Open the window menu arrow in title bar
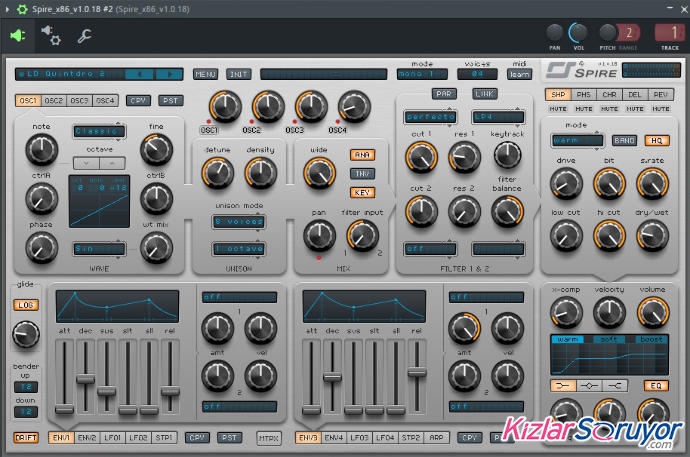 pos(7,9)
